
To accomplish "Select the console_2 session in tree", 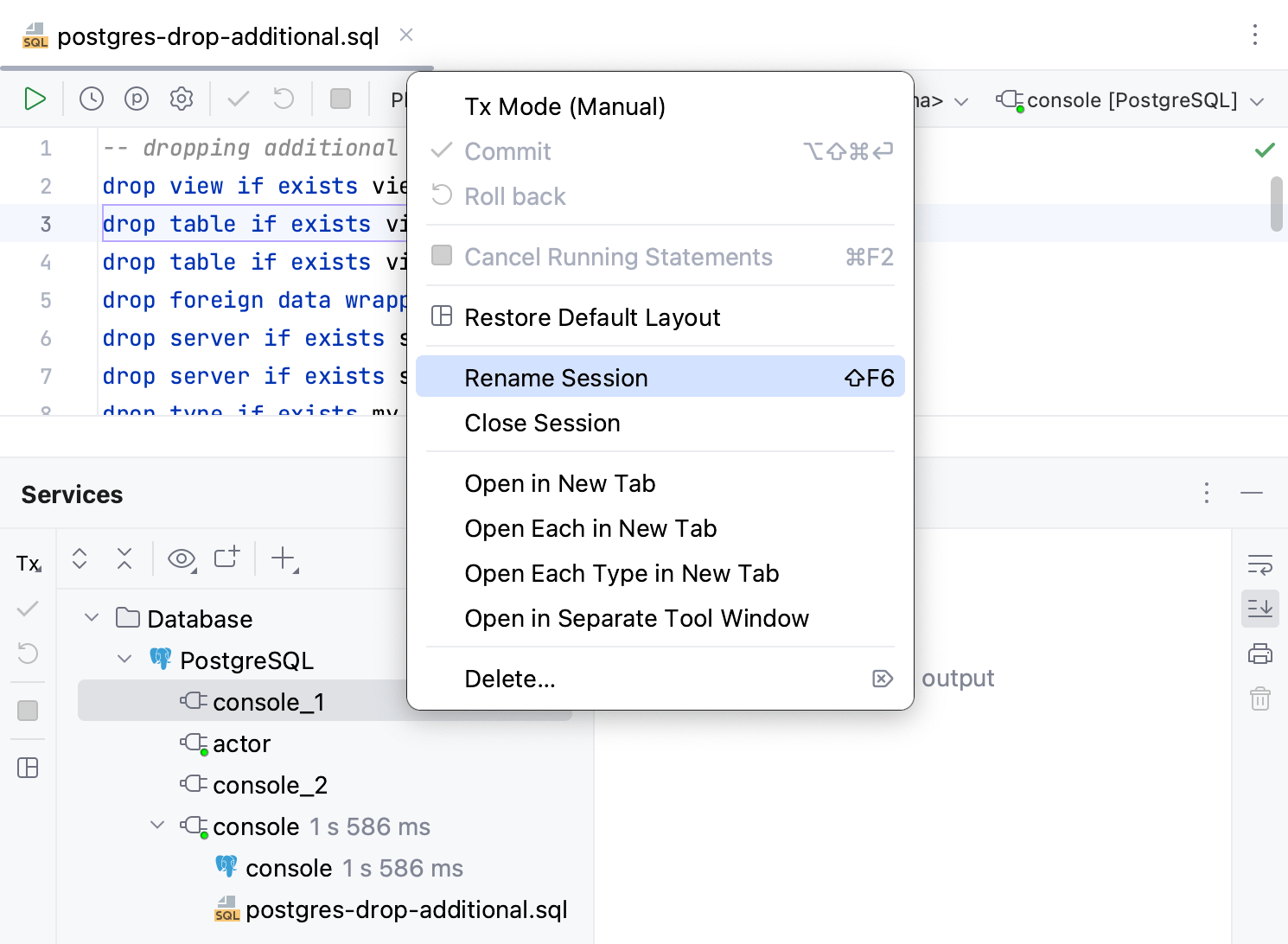I will 270,785.
